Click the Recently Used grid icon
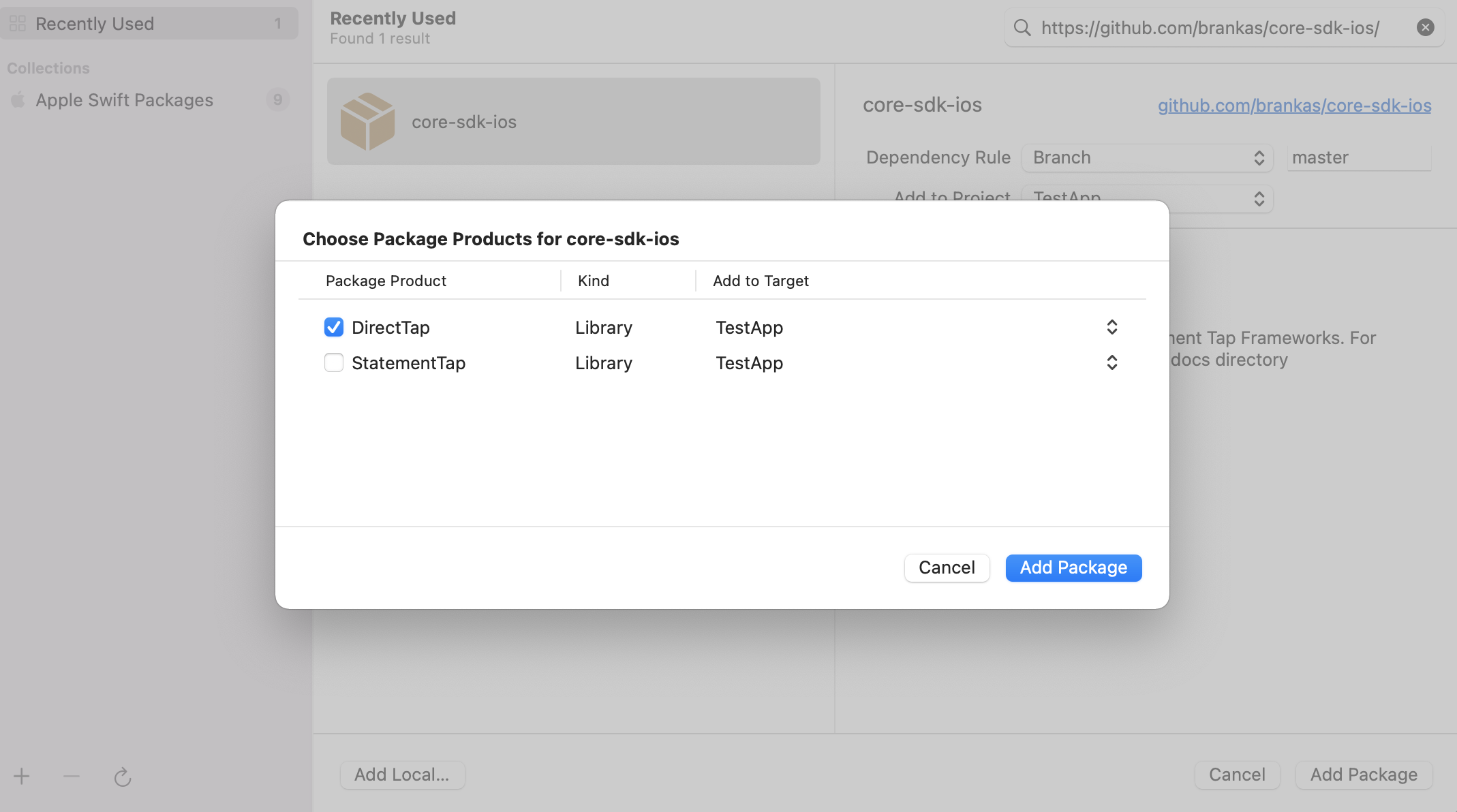1457x812 pixels. (x=18, y=24)
